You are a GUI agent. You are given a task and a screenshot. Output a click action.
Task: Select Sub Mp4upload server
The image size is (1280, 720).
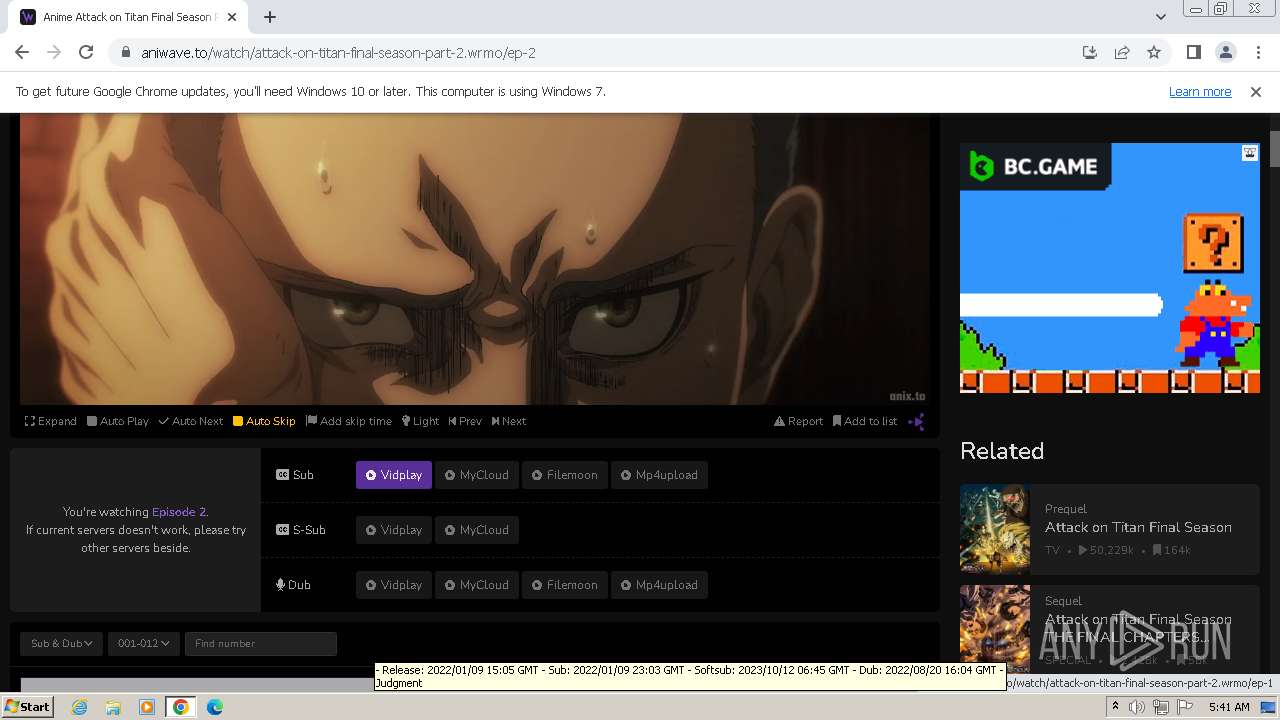(660, 475)
